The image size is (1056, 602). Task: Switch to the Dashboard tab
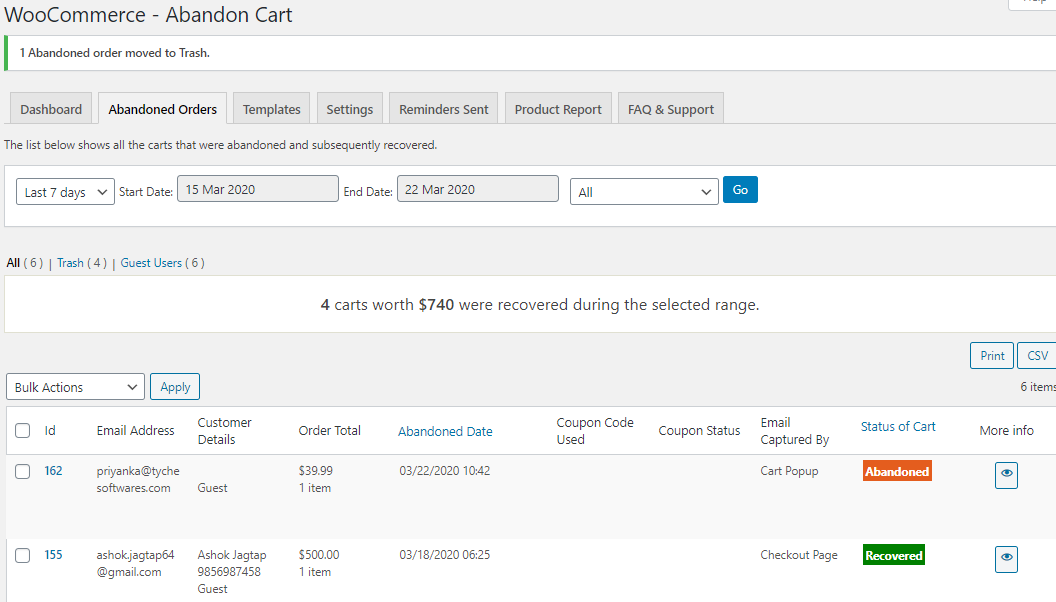point(51,109)
